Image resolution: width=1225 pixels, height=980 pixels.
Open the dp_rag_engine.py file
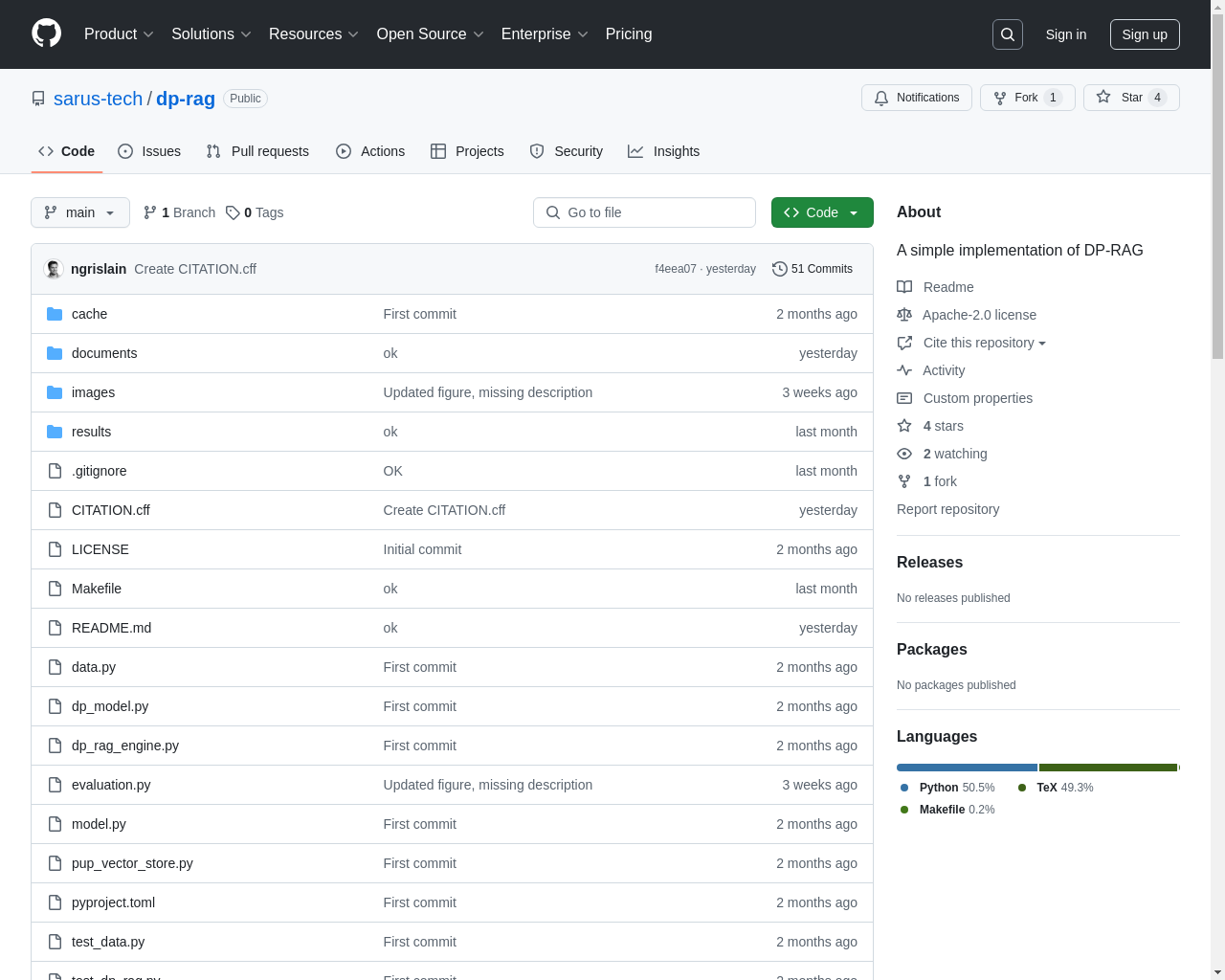pos(125,746)
